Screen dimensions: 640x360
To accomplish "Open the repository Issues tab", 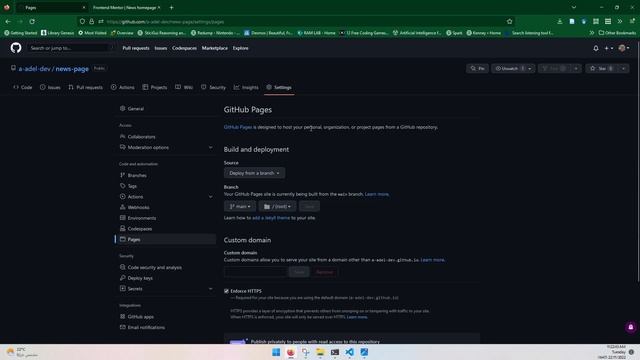I will (50, 87).
